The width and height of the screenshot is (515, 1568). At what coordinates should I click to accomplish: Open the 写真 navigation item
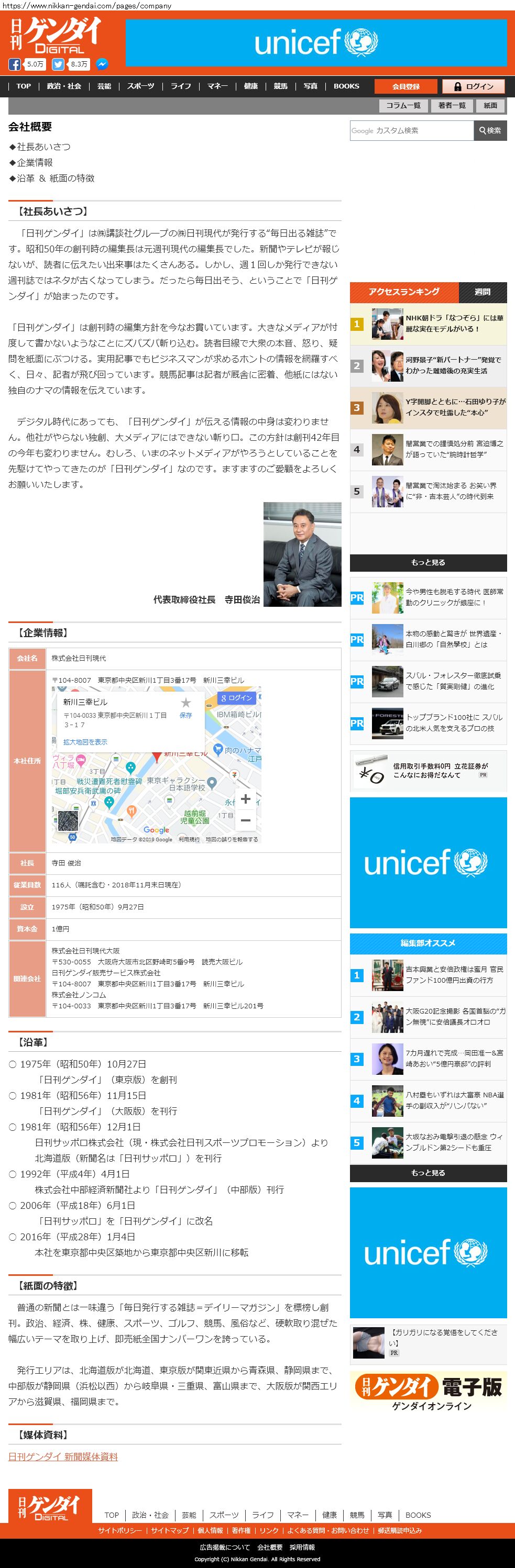[310, 86]
